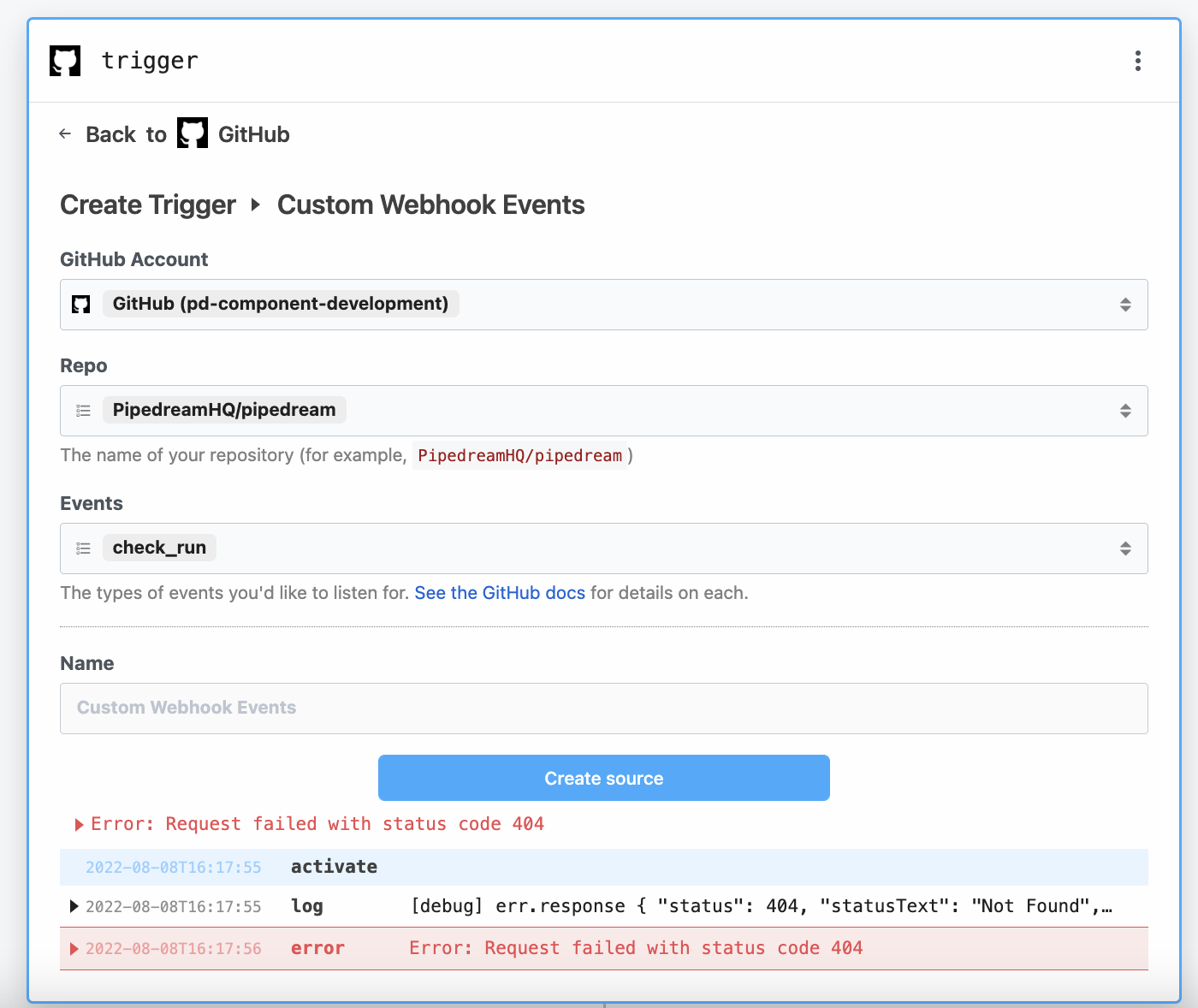
Task: Click the GitHub logo next to trigger title
Action: tap(65, 61)
